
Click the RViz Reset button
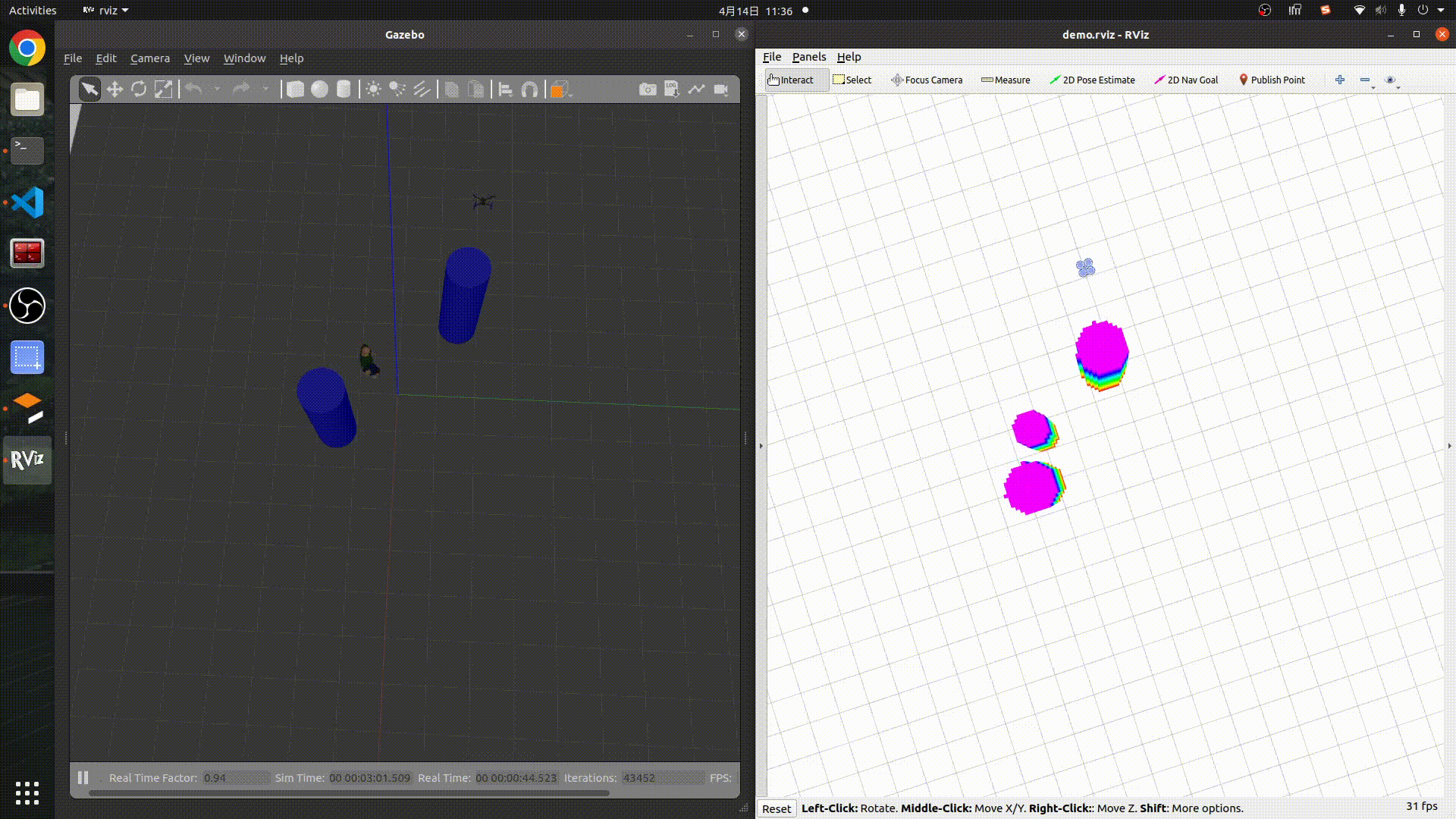pyautogui.click(x=777, y=808)
